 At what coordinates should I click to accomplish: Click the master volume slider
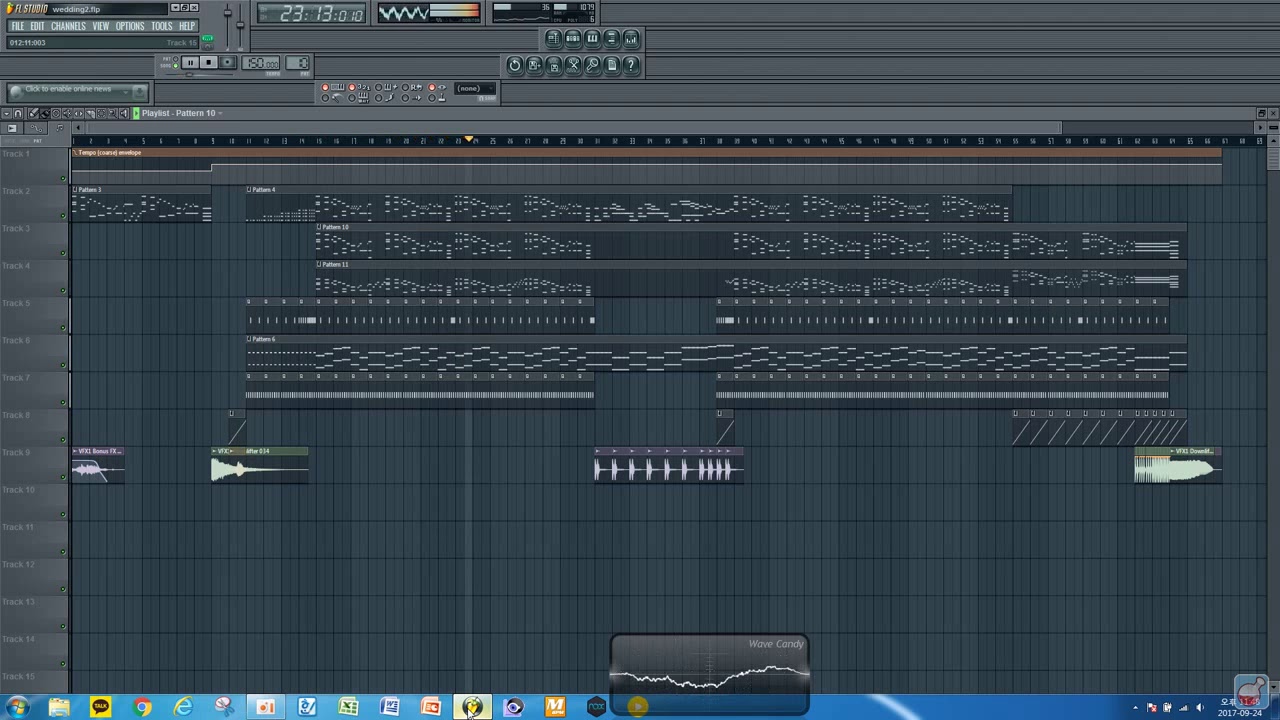point(228,28)
